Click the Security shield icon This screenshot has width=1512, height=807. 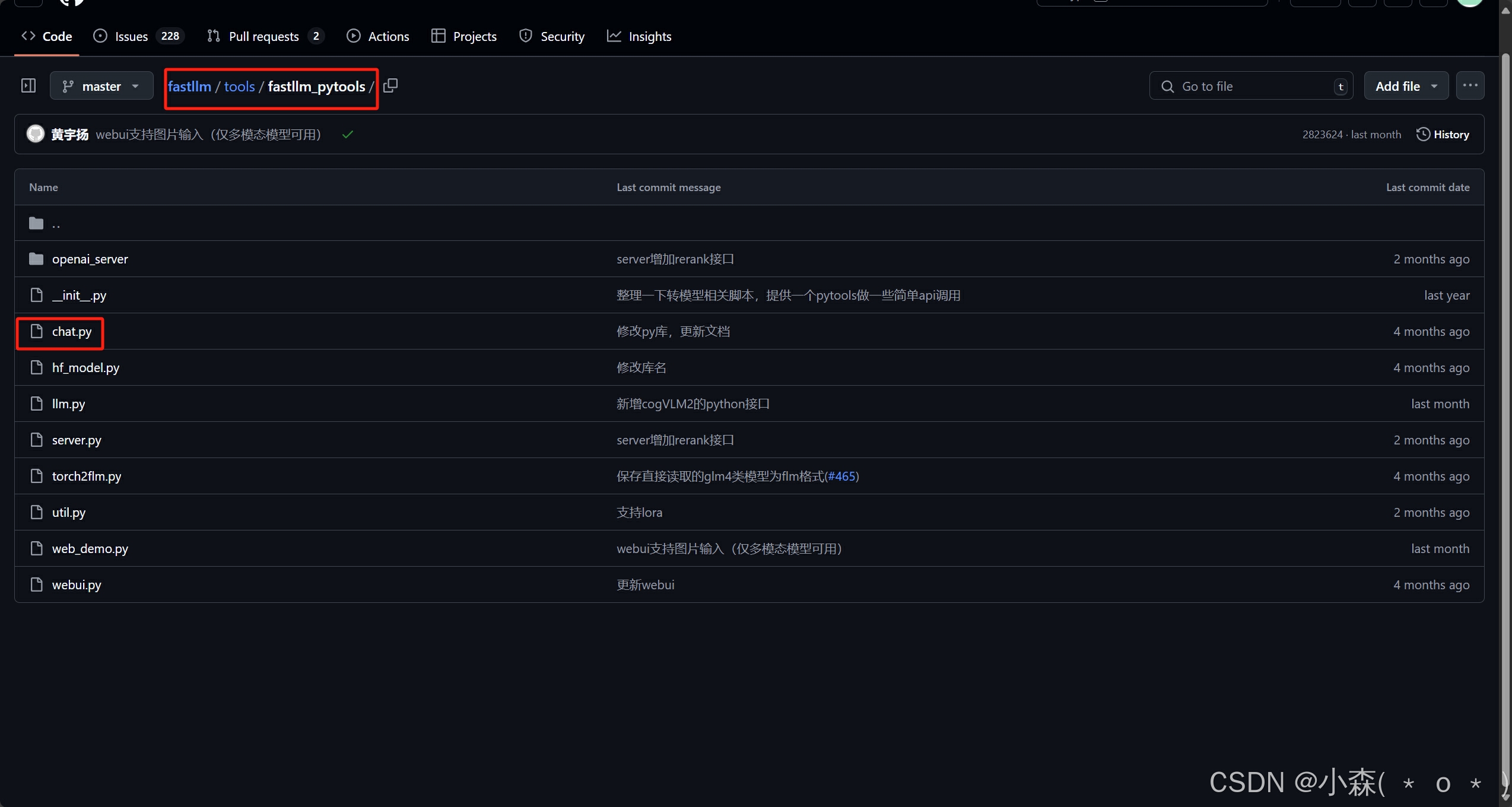click(x=526, y=36)
